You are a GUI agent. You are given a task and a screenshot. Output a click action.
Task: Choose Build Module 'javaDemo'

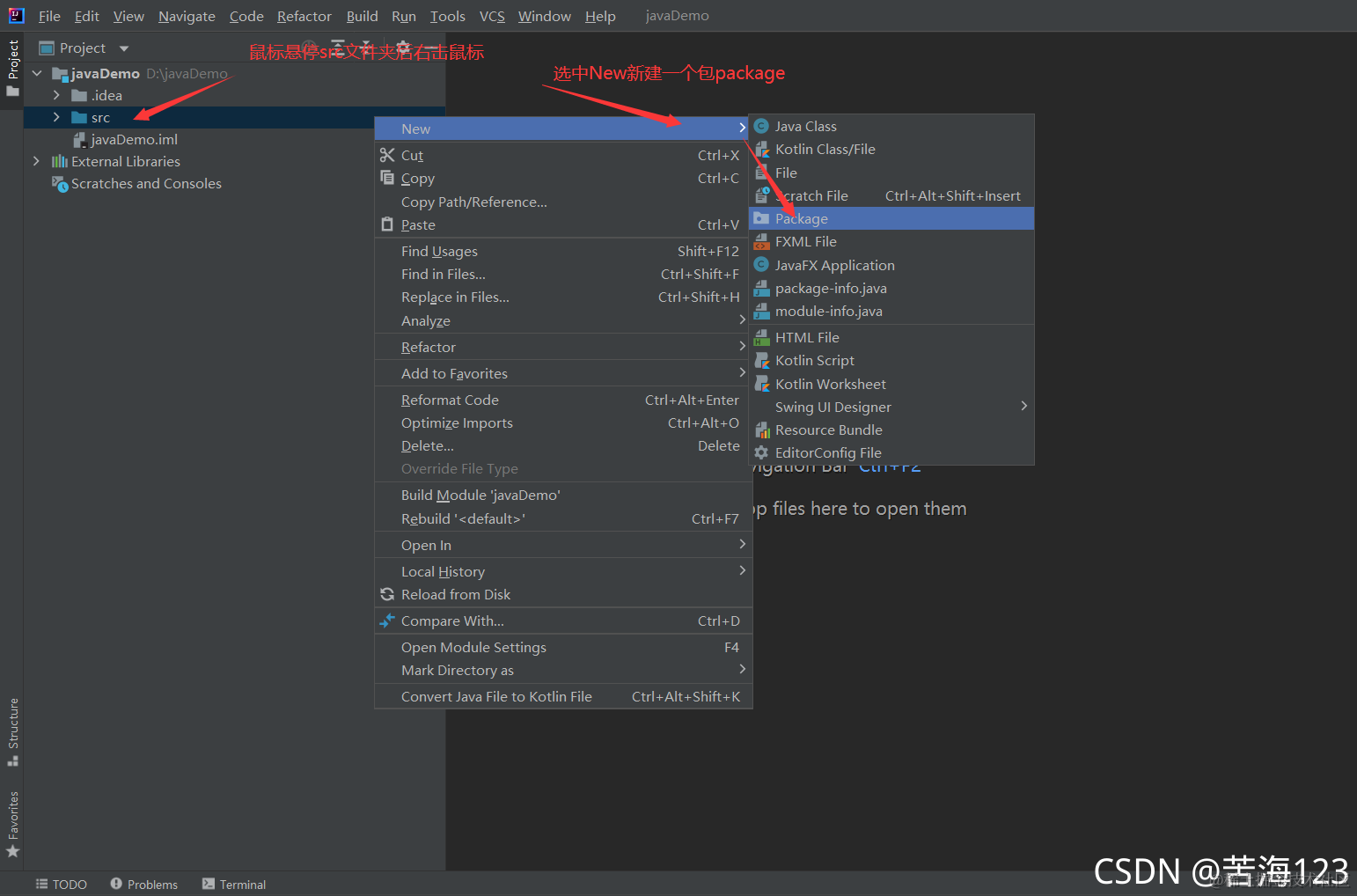[x=563, y=495]
